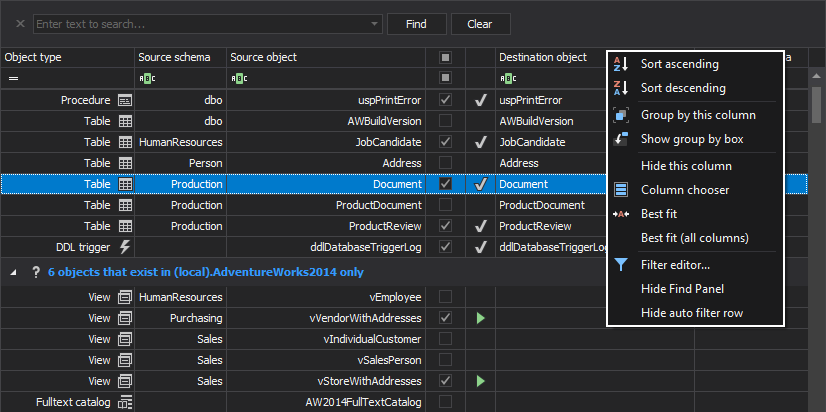Screen dimensions: 826x412
Task: Click the Source object column header
Action: coord(326,57)
